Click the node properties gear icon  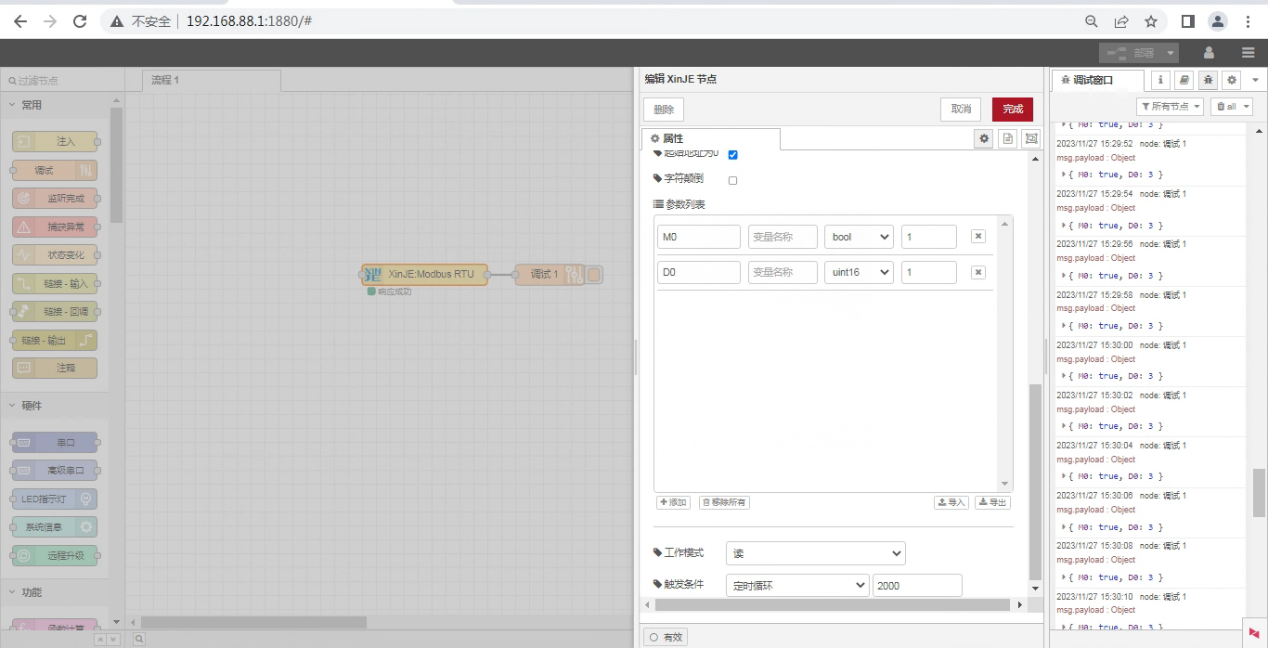tap(985, 139)
